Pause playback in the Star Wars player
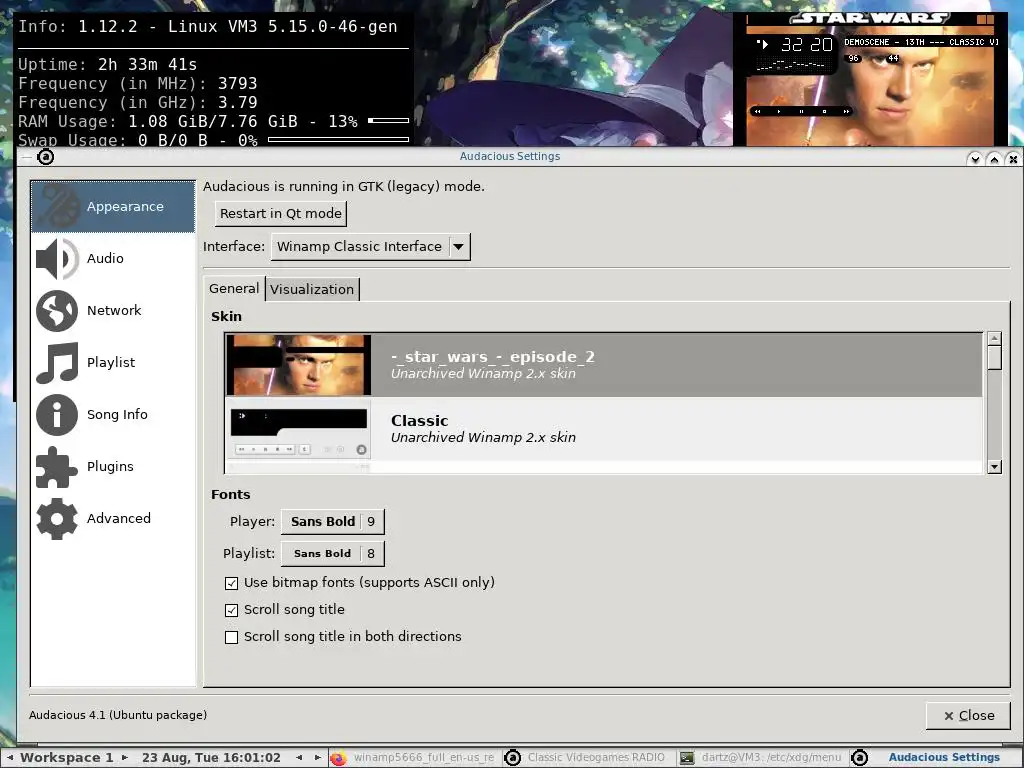The image size is (1024, 768). [x=801, y=112]
